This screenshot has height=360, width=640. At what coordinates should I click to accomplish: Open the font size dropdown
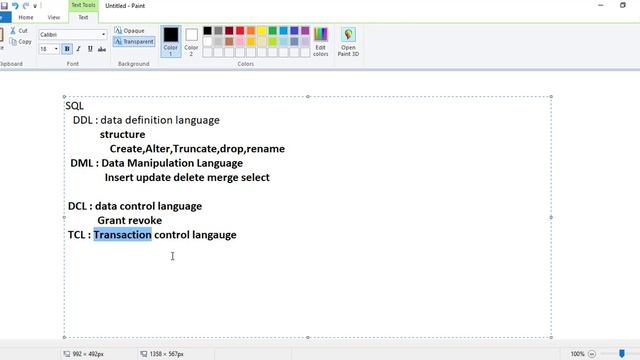pos(56,49)
